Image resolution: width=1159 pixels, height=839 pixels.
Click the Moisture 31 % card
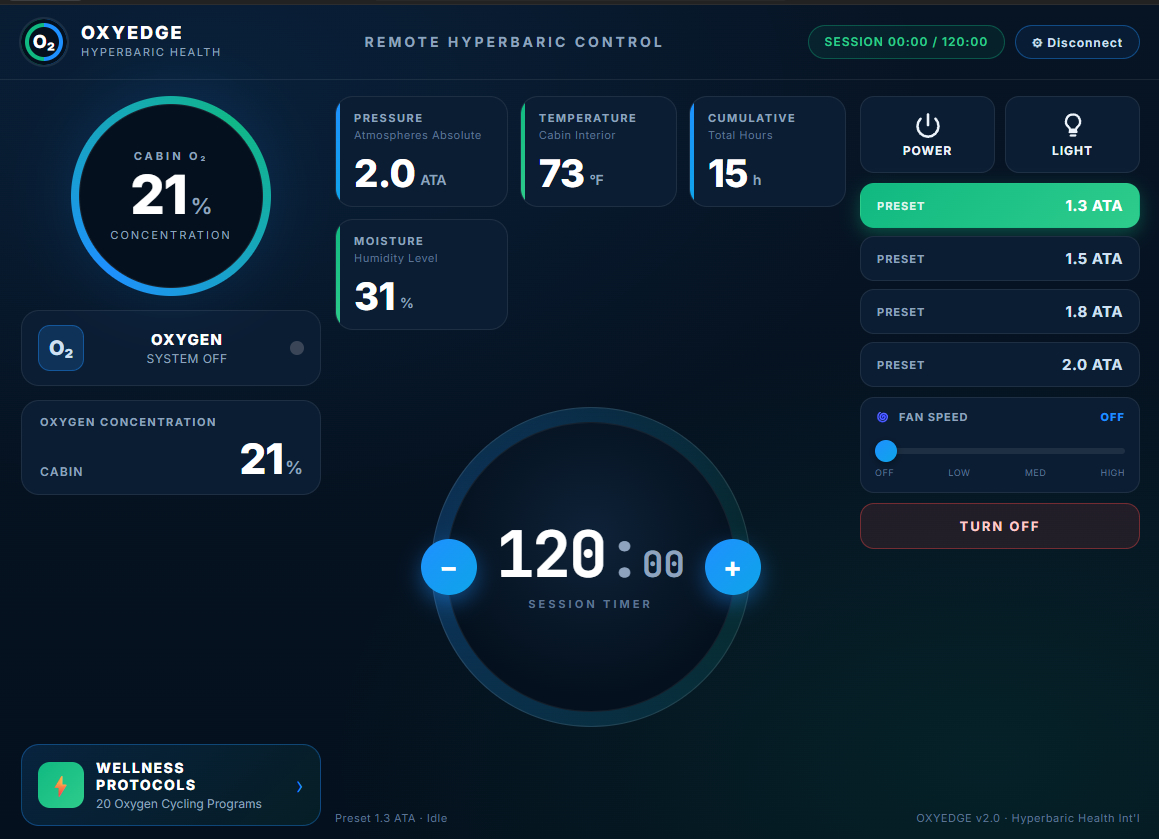421,274
